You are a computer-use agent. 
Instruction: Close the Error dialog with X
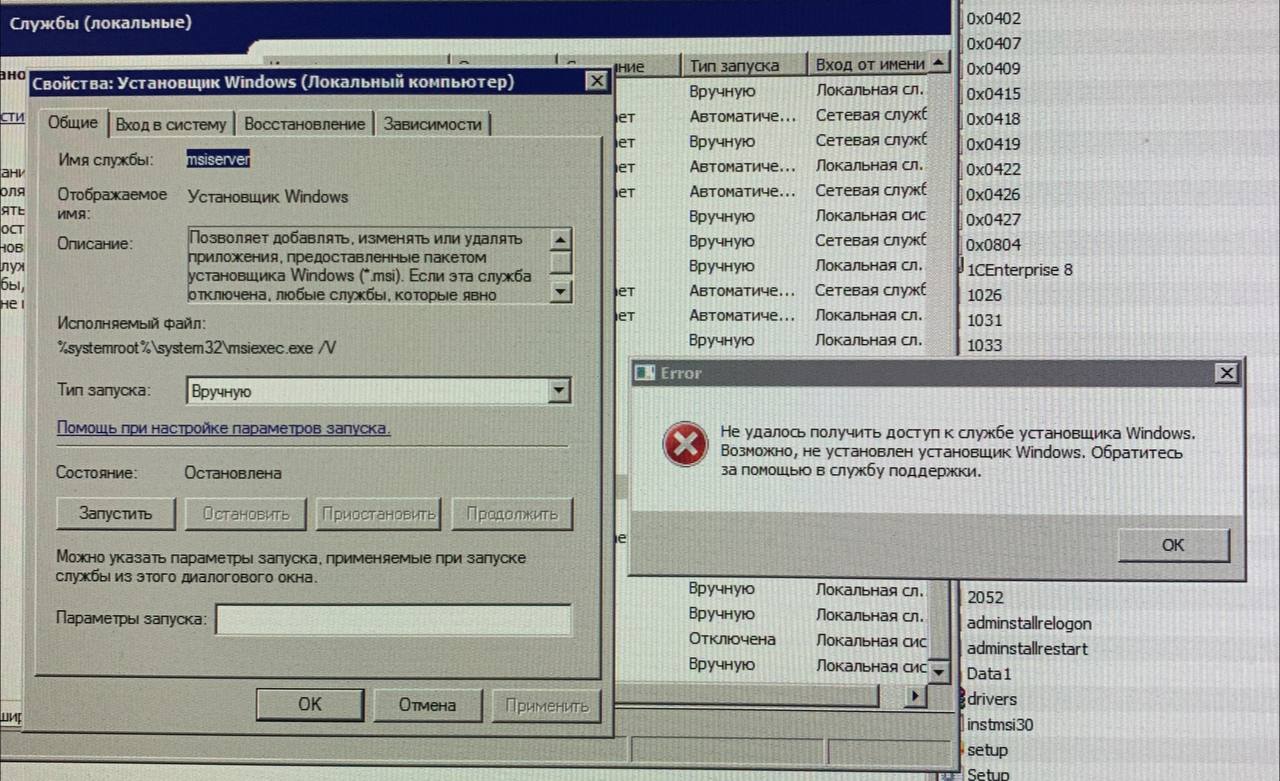coord(1226,373)
